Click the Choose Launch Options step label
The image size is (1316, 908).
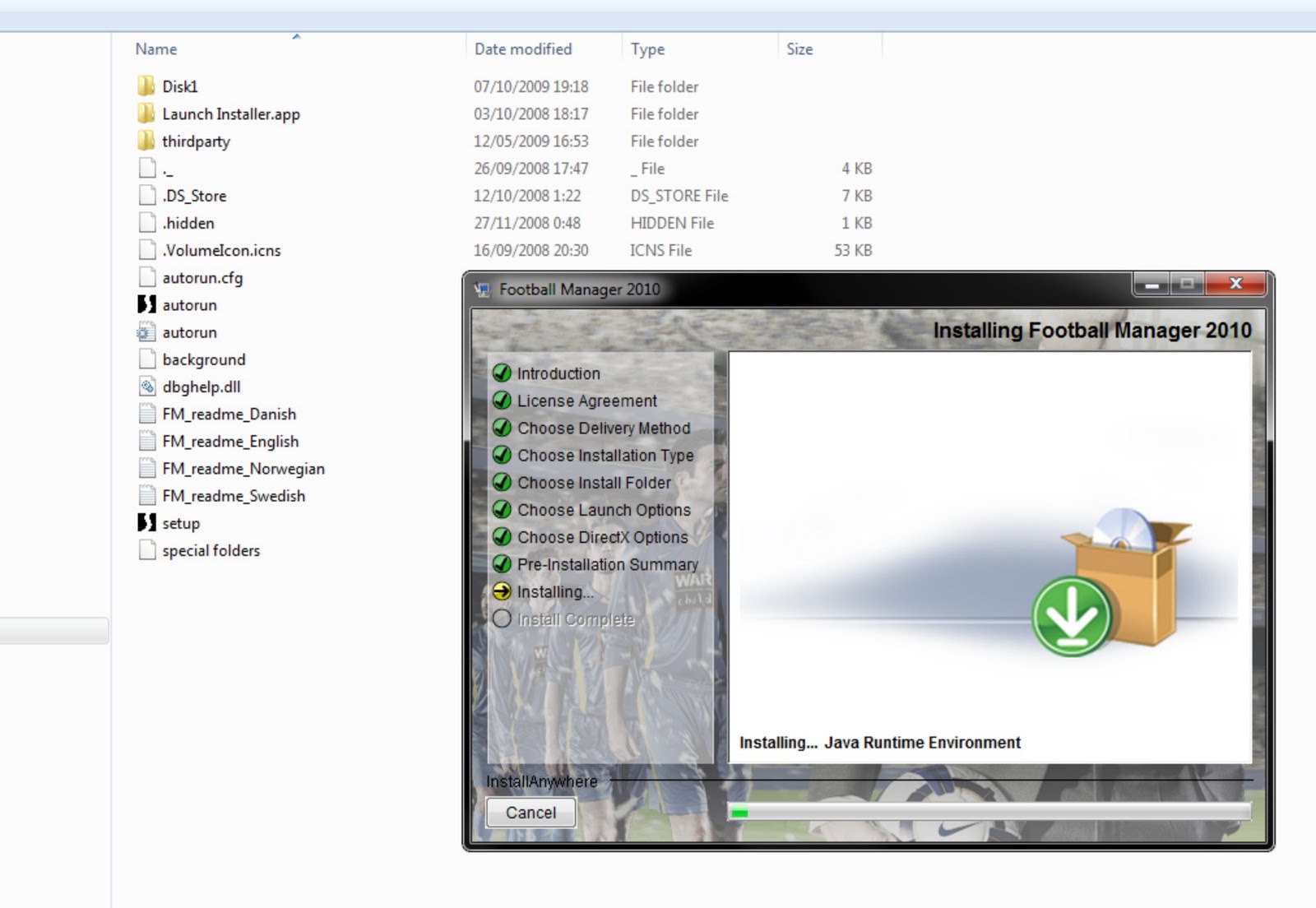pos(604,509)
